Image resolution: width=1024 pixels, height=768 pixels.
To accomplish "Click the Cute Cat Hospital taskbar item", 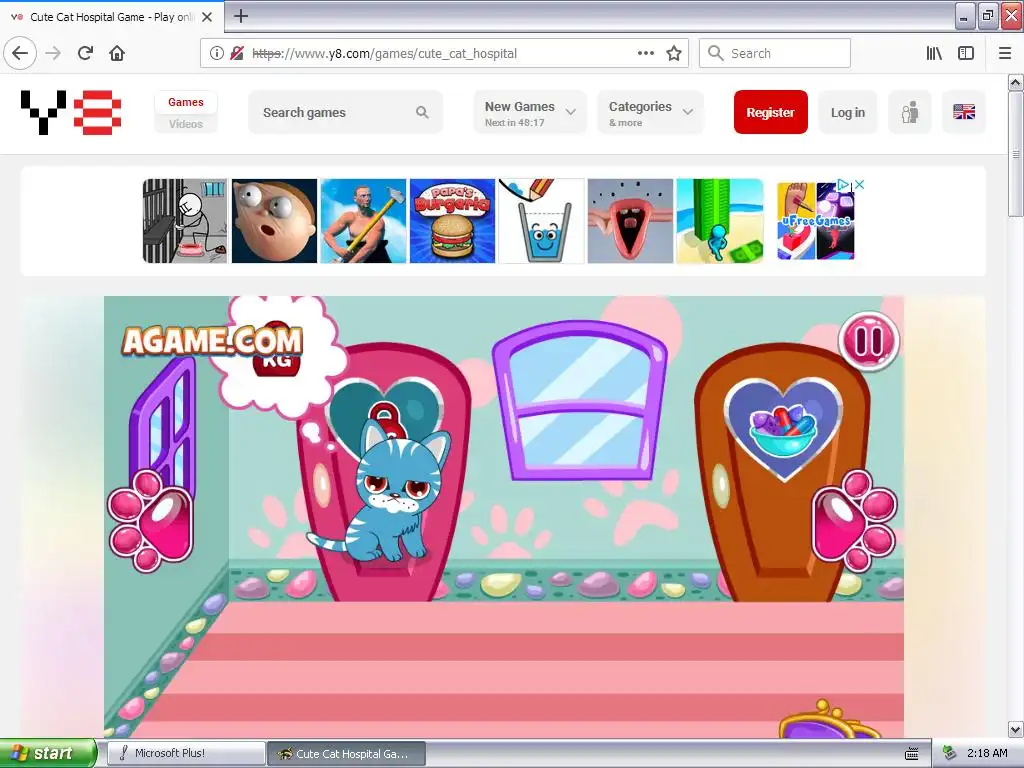I will coord(347,753).
